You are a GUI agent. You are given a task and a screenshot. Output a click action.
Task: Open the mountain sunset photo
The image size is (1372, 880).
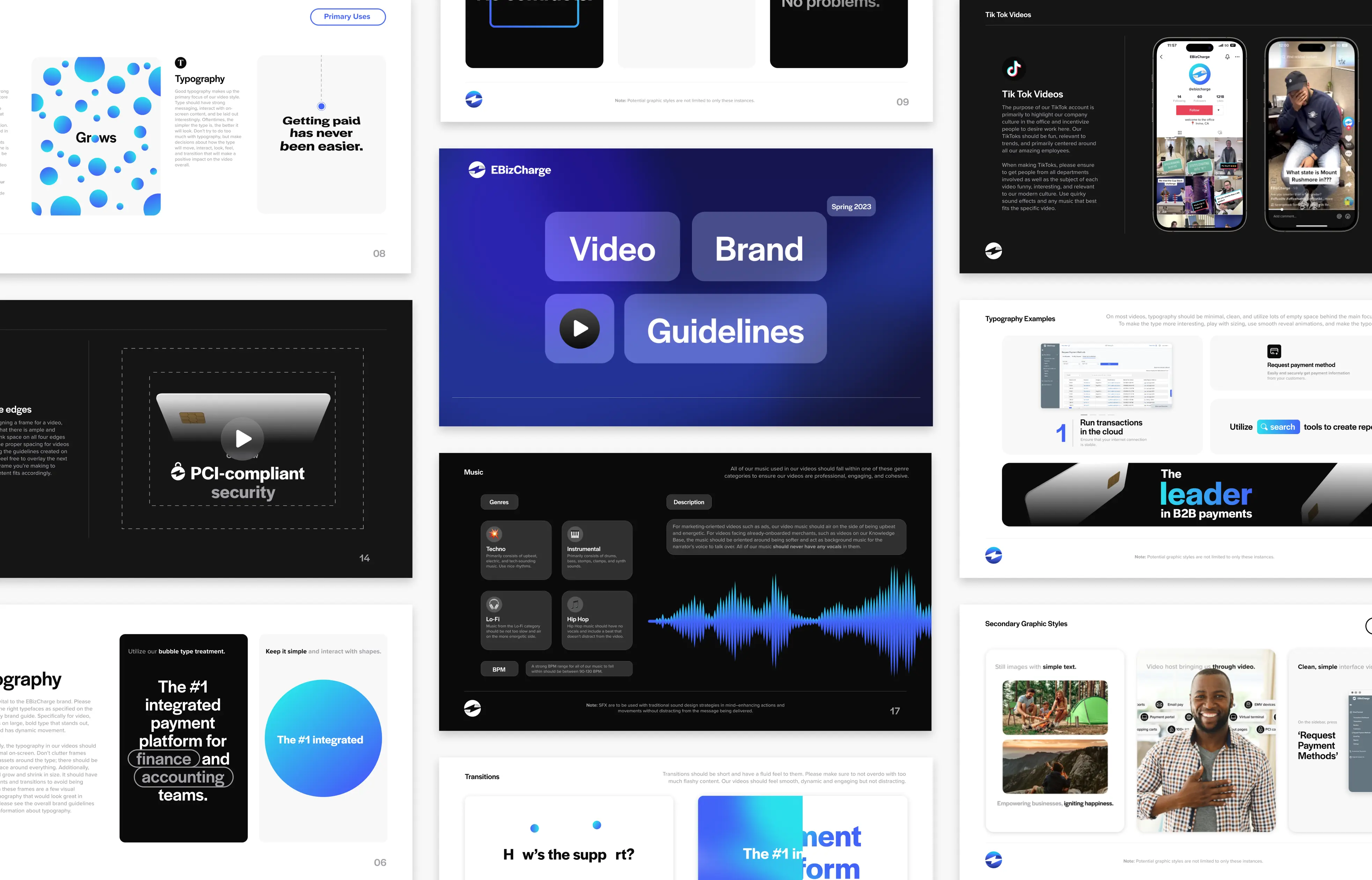point(1055,767)
